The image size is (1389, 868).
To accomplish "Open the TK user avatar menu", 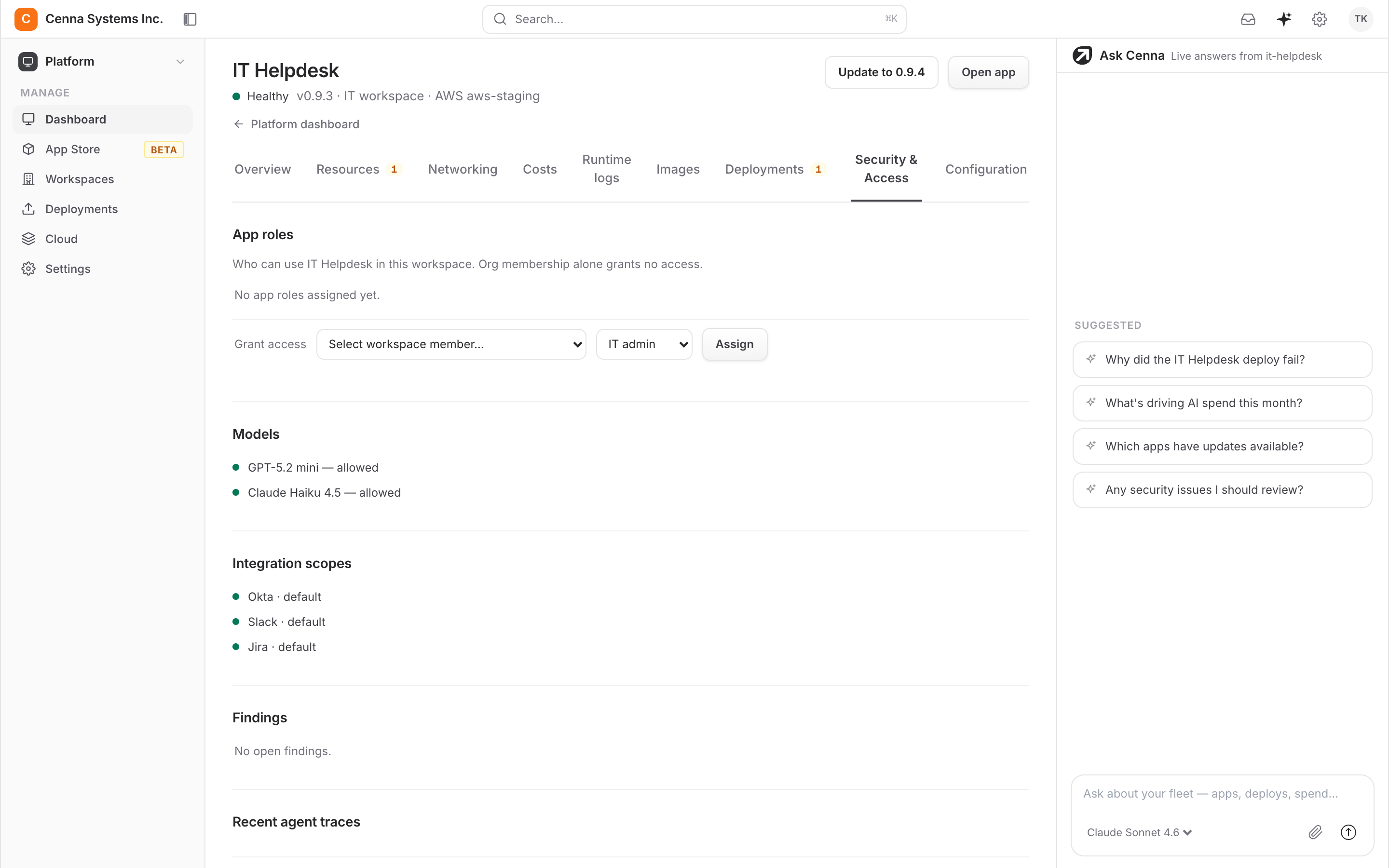I will [1360, 19].
